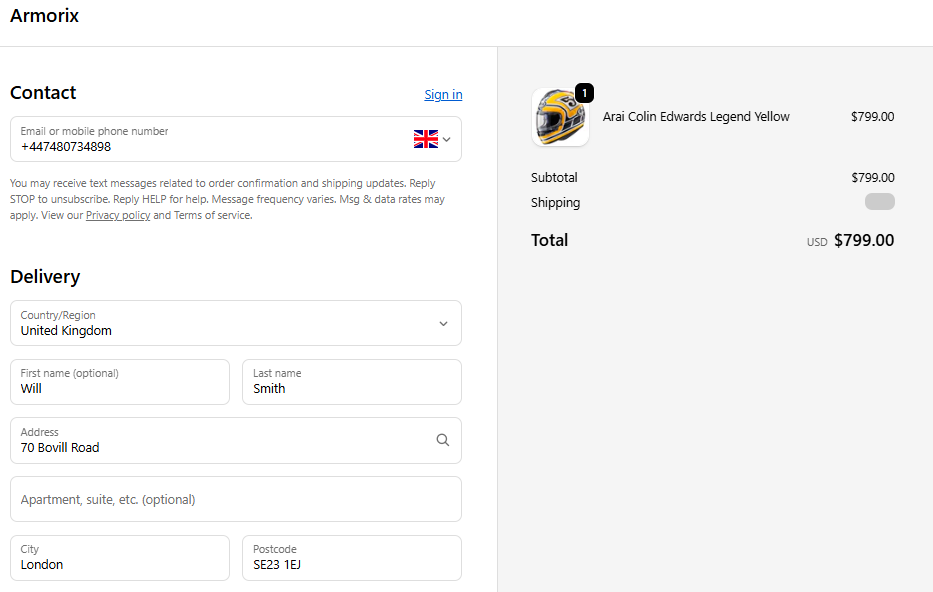933x592 pixels.
Task: Open the Arai helmet product thumbnail
Action: click(x=559, y=118)
